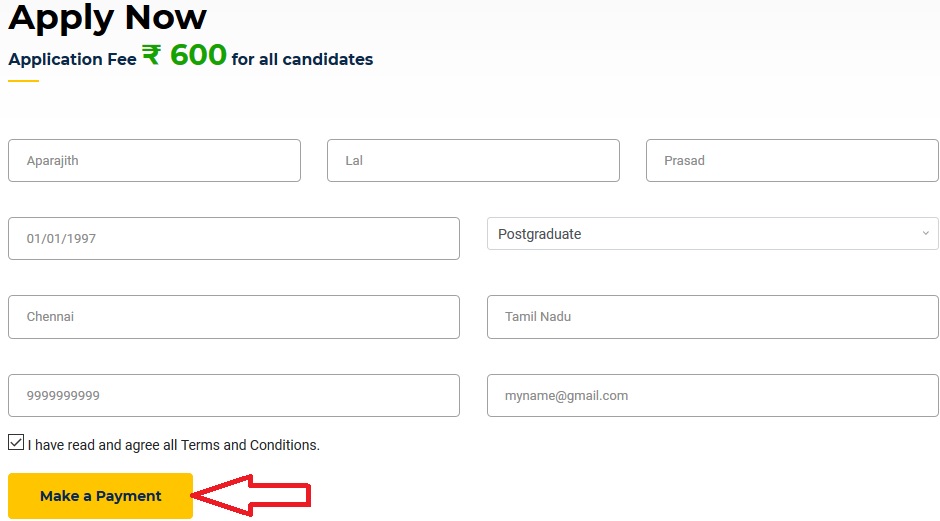The height and width of the screenshot is (521, 940).
Task: Click the last name field showing Prasad
Action: click(792, 161)
